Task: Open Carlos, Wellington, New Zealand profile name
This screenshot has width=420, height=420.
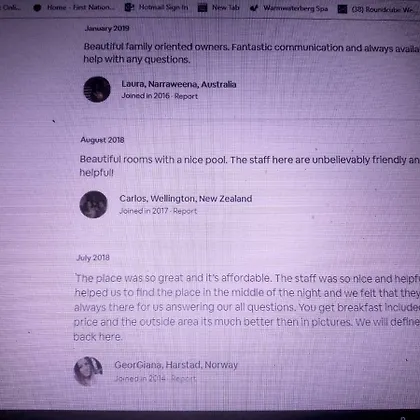Action: tap(186, 199)
